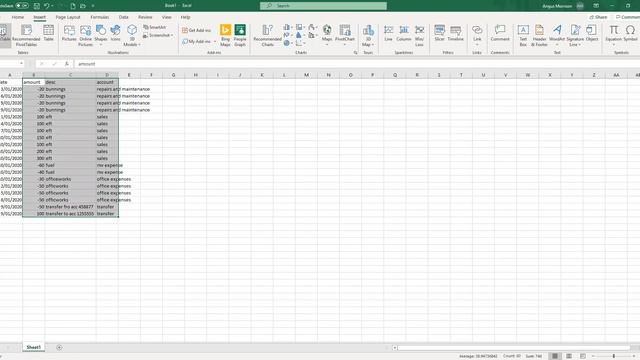Open the Help tab
This screenshot has height=360, width=640.
[x=185, y=17]
